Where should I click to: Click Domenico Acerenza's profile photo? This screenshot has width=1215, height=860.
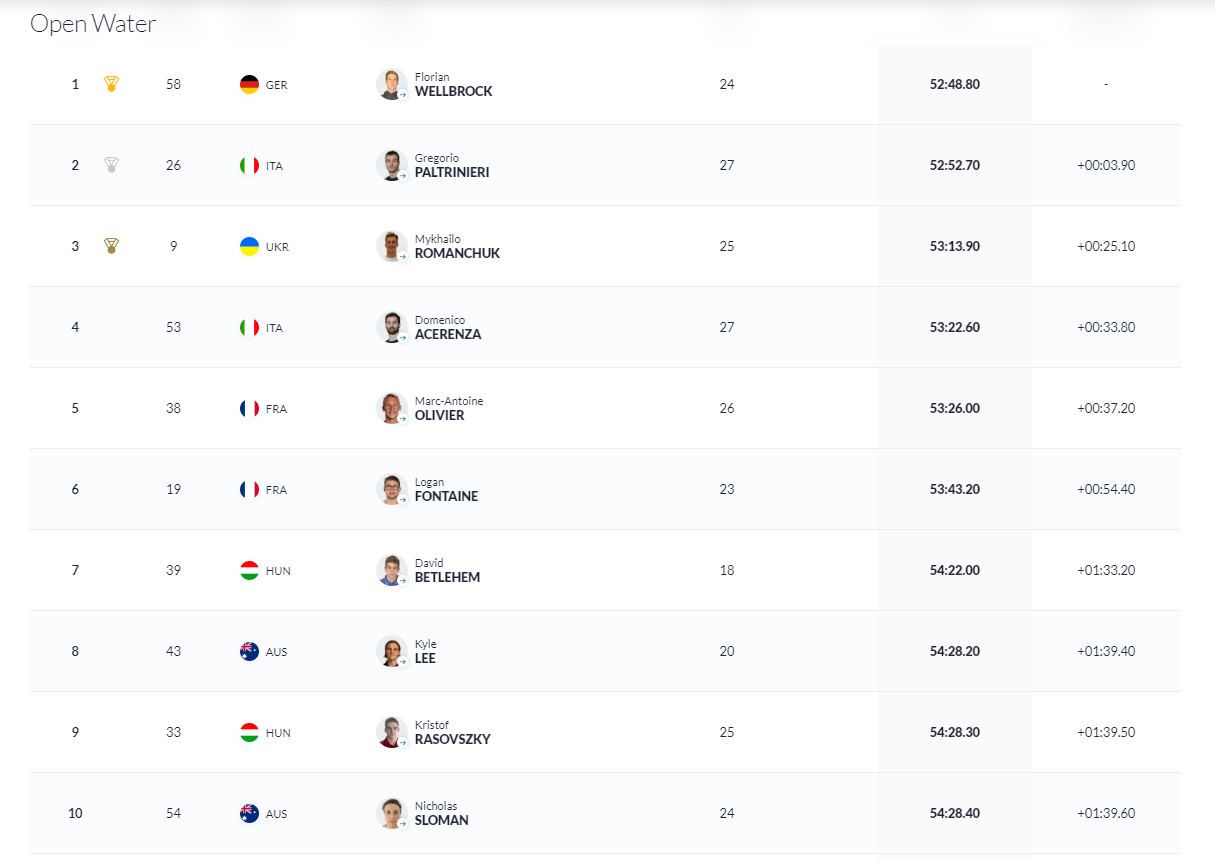pos(391,327)
